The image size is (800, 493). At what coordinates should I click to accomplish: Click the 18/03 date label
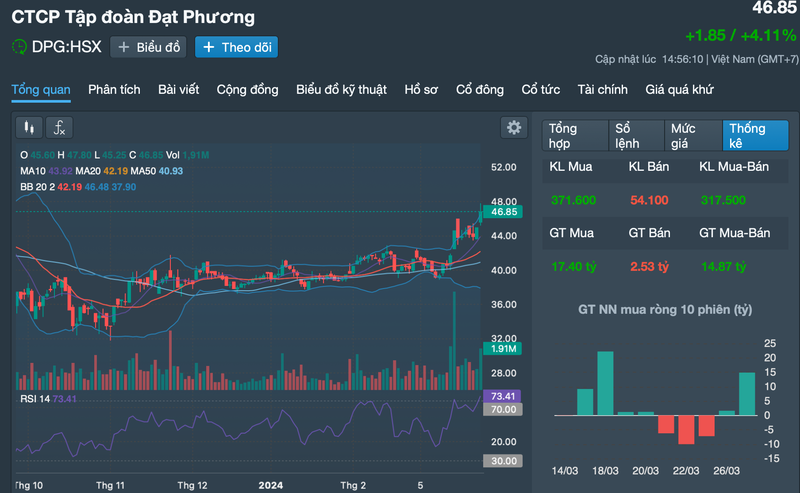click(605, 471)
